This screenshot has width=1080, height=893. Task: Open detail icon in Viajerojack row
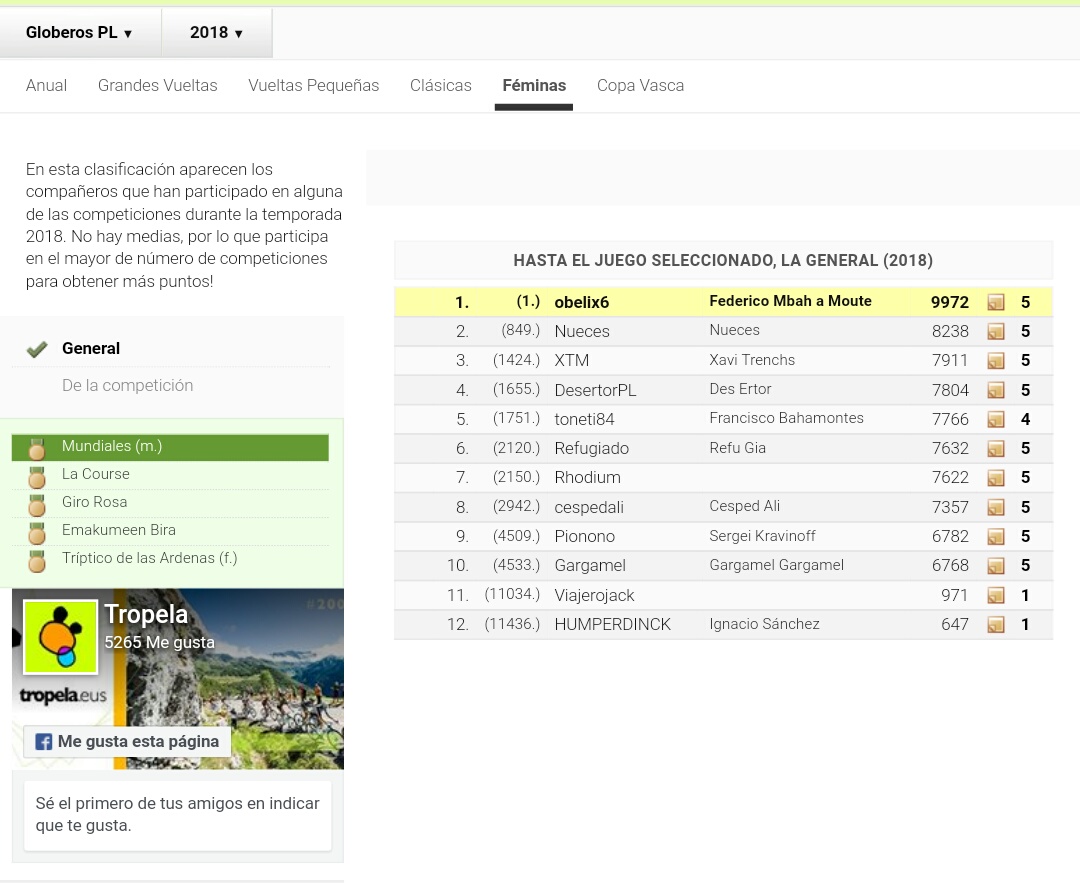(x=995, y=596)
